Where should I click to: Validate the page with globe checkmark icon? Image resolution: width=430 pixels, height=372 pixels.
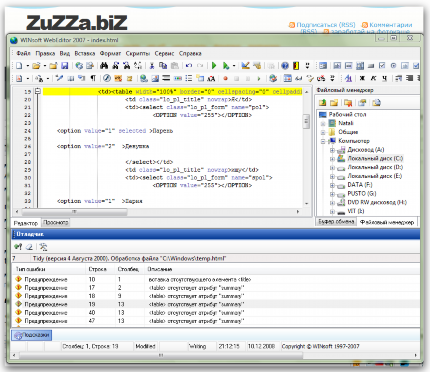point(273,78)
